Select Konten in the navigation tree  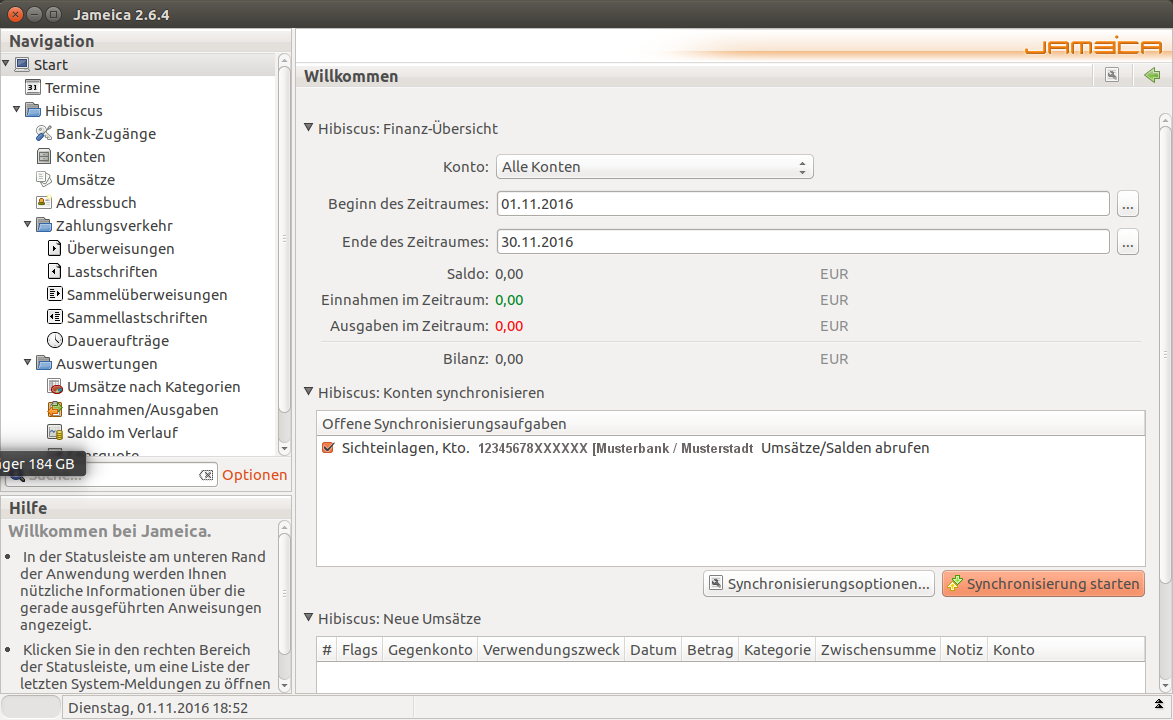[81, 156]
